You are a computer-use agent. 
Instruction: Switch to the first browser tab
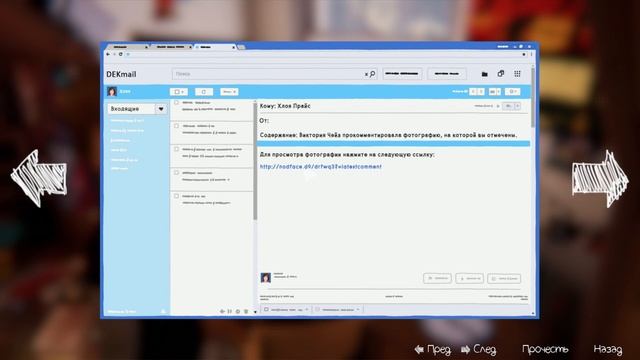[127, 47]
